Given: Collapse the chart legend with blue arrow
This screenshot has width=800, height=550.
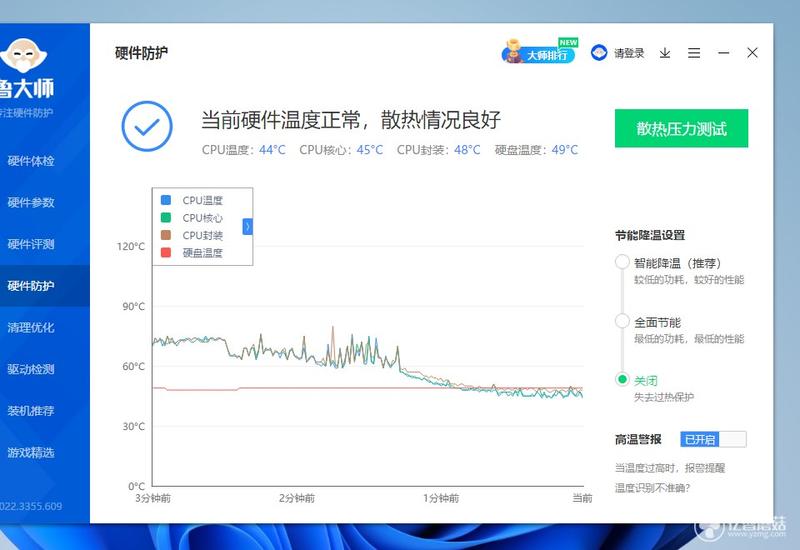Looking at the screenshot, I should 247,226.
